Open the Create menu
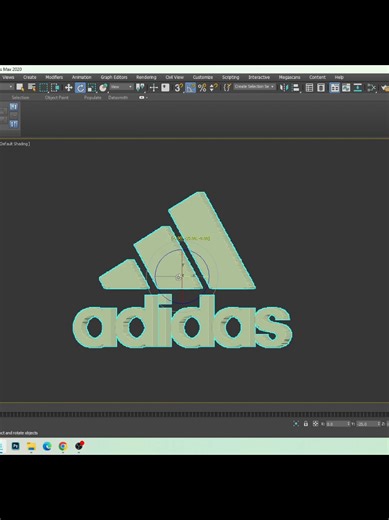389x520 pixels. click(x=30, y=77)
